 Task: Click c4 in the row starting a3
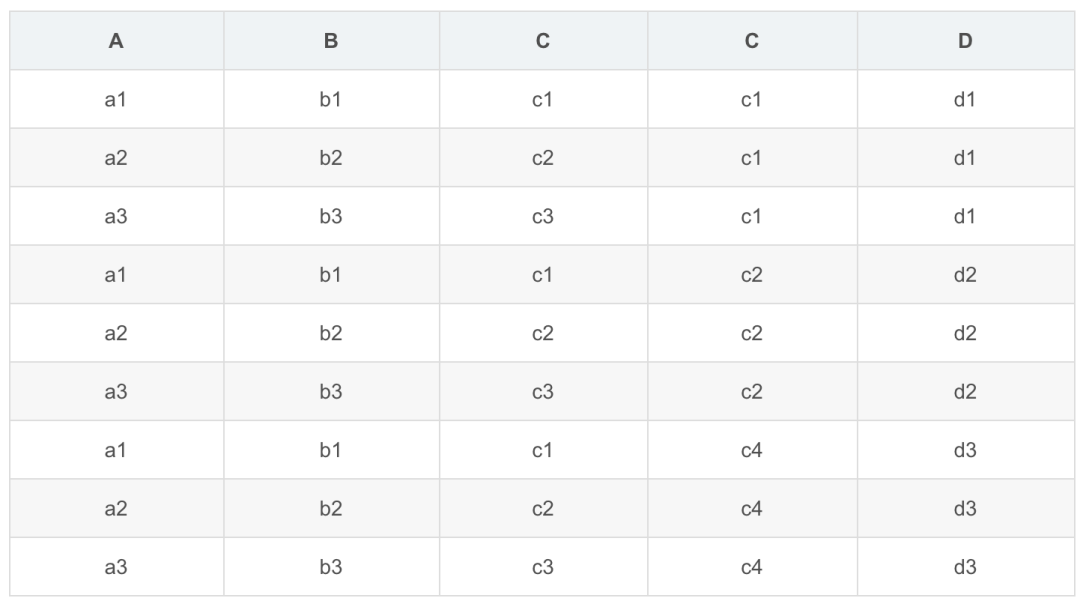[752, 568]
